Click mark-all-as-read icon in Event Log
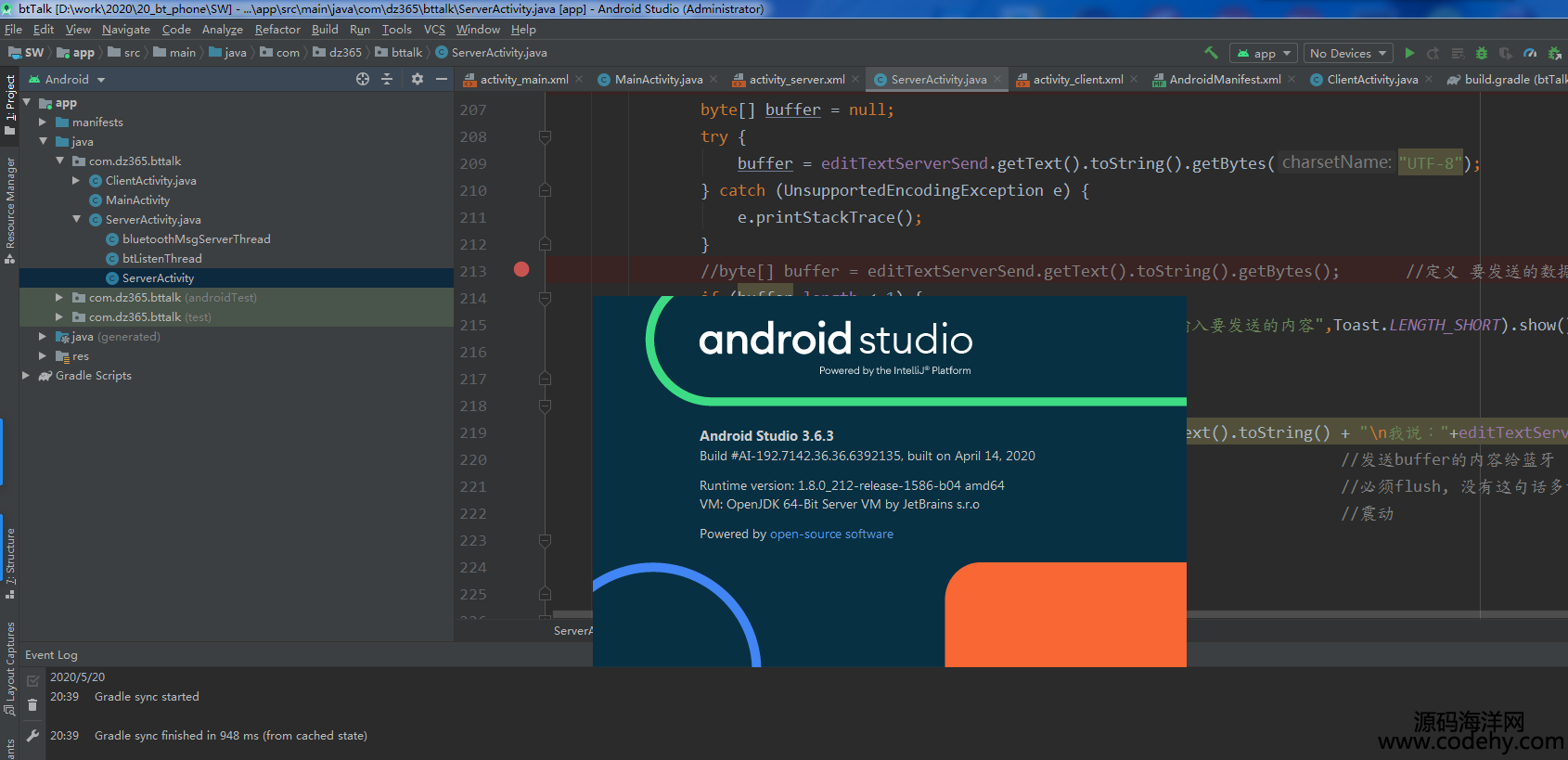This screenshot has width=1568, height=760. tap(32, 681)
